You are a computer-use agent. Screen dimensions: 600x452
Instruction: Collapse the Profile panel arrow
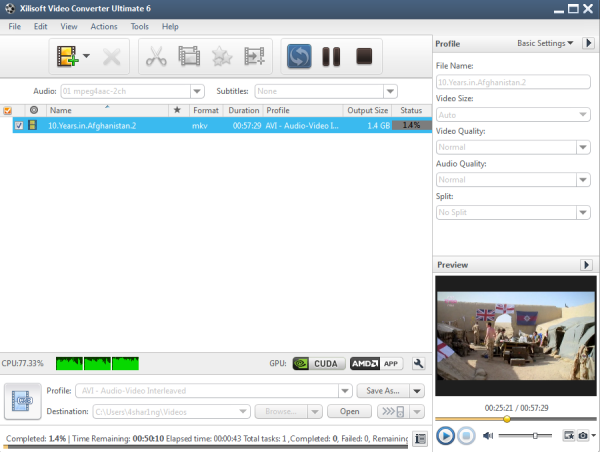coord(589,43)
